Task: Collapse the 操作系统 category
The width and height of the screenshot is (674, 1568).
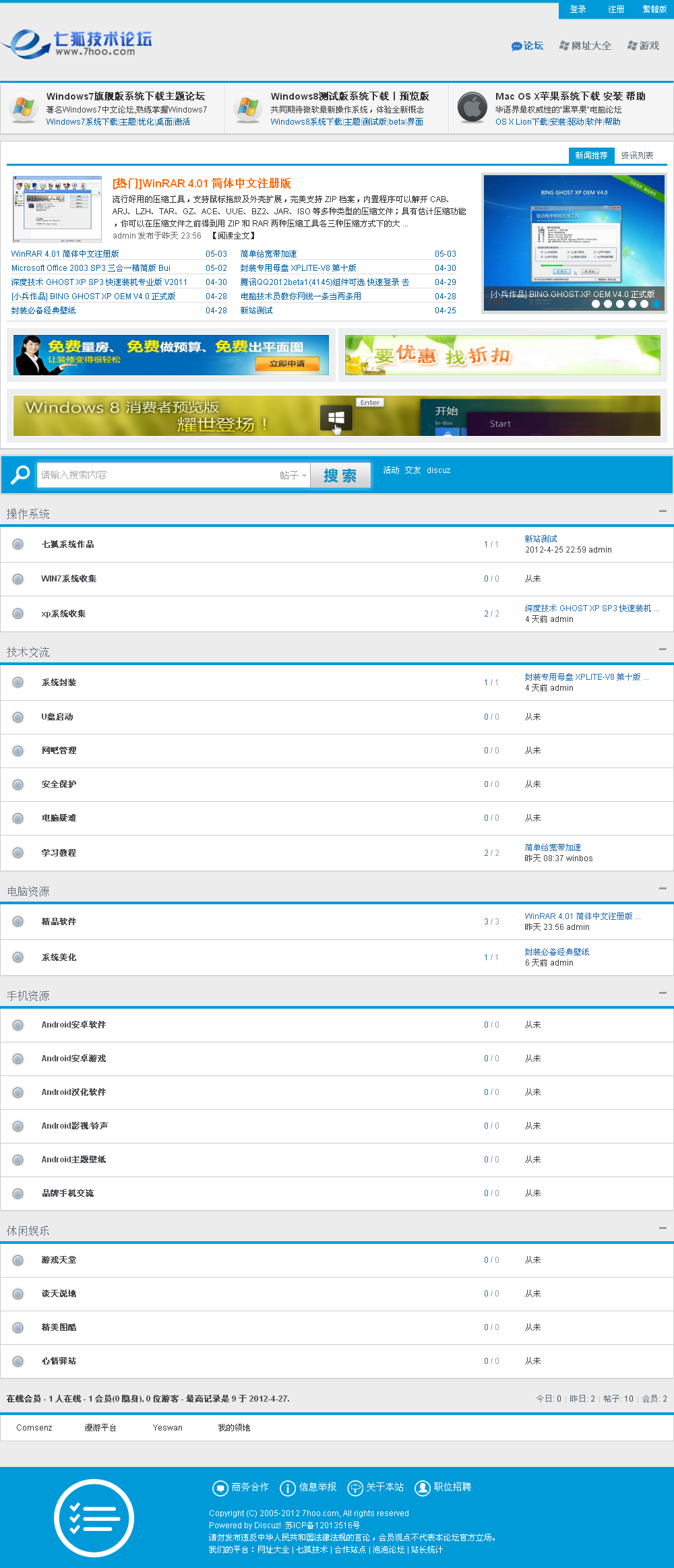Action: [663, 511]
